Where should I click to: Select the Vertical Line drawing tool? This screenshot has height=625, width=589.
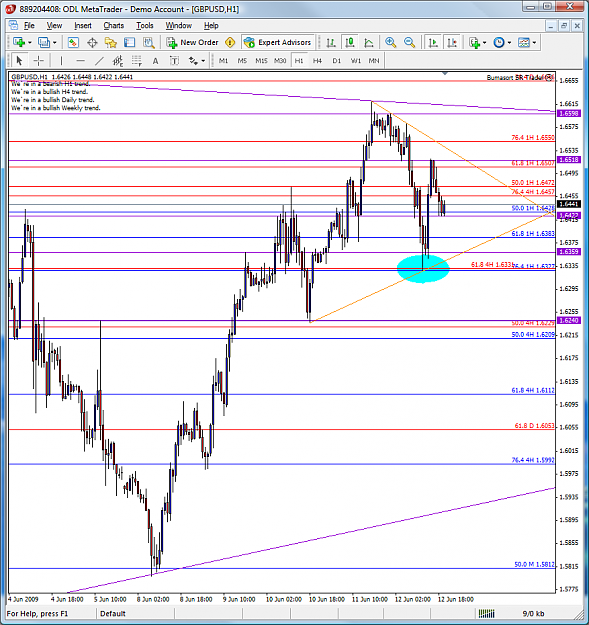pyautogui.click(x=61, y=61)
